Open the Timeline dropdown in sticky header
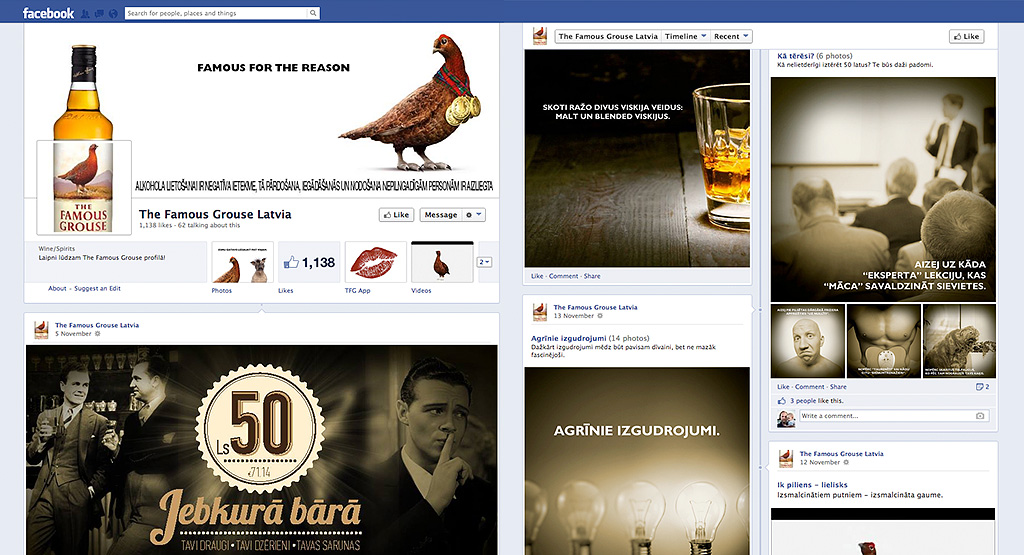Image resolution: width=1024 pixels, height=555 pixels. pyautogui.click(x=685, y=37)
